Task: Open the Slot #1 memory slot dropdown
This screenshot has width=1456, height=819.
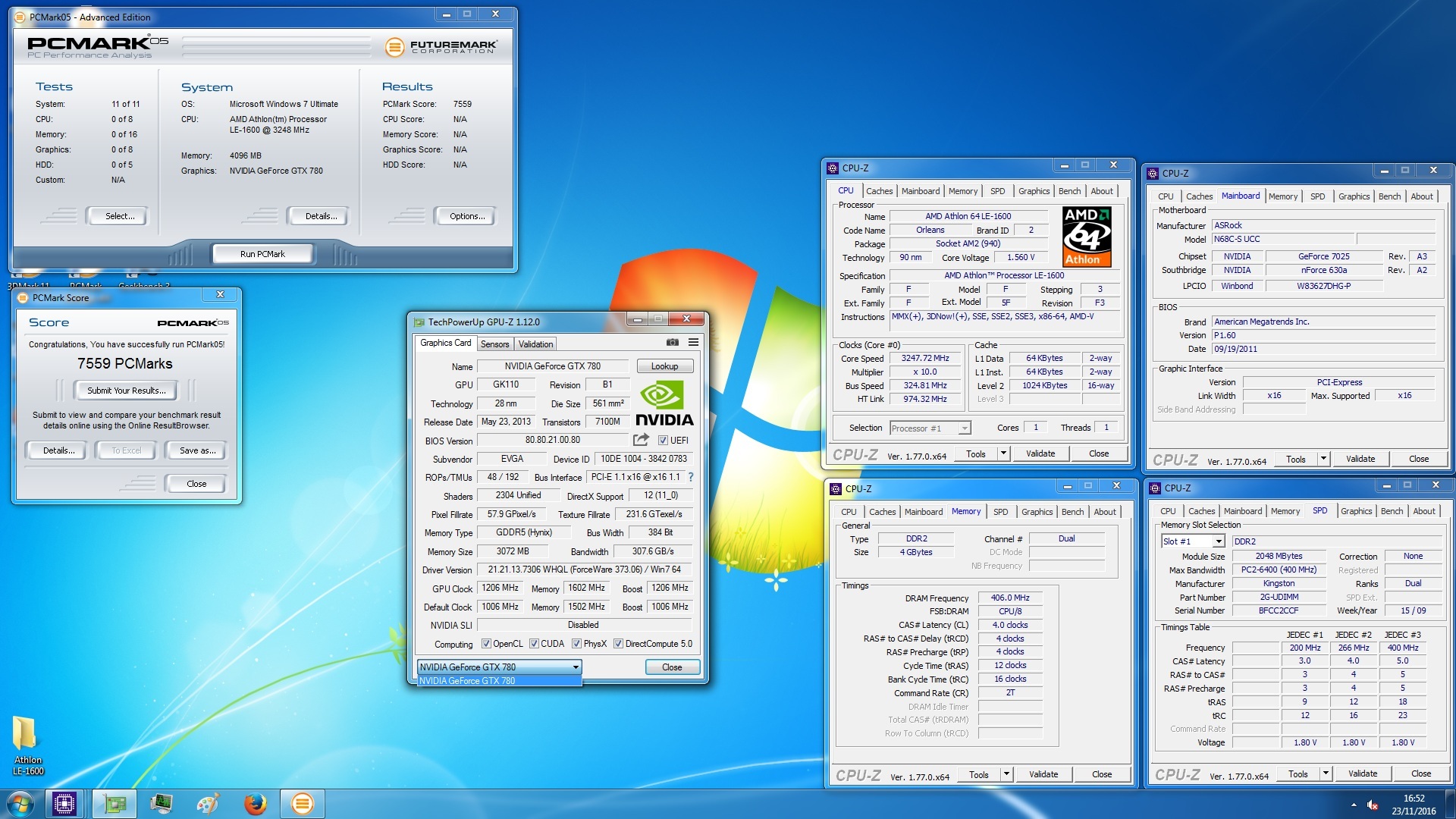Action: (x=1193, y=541)
